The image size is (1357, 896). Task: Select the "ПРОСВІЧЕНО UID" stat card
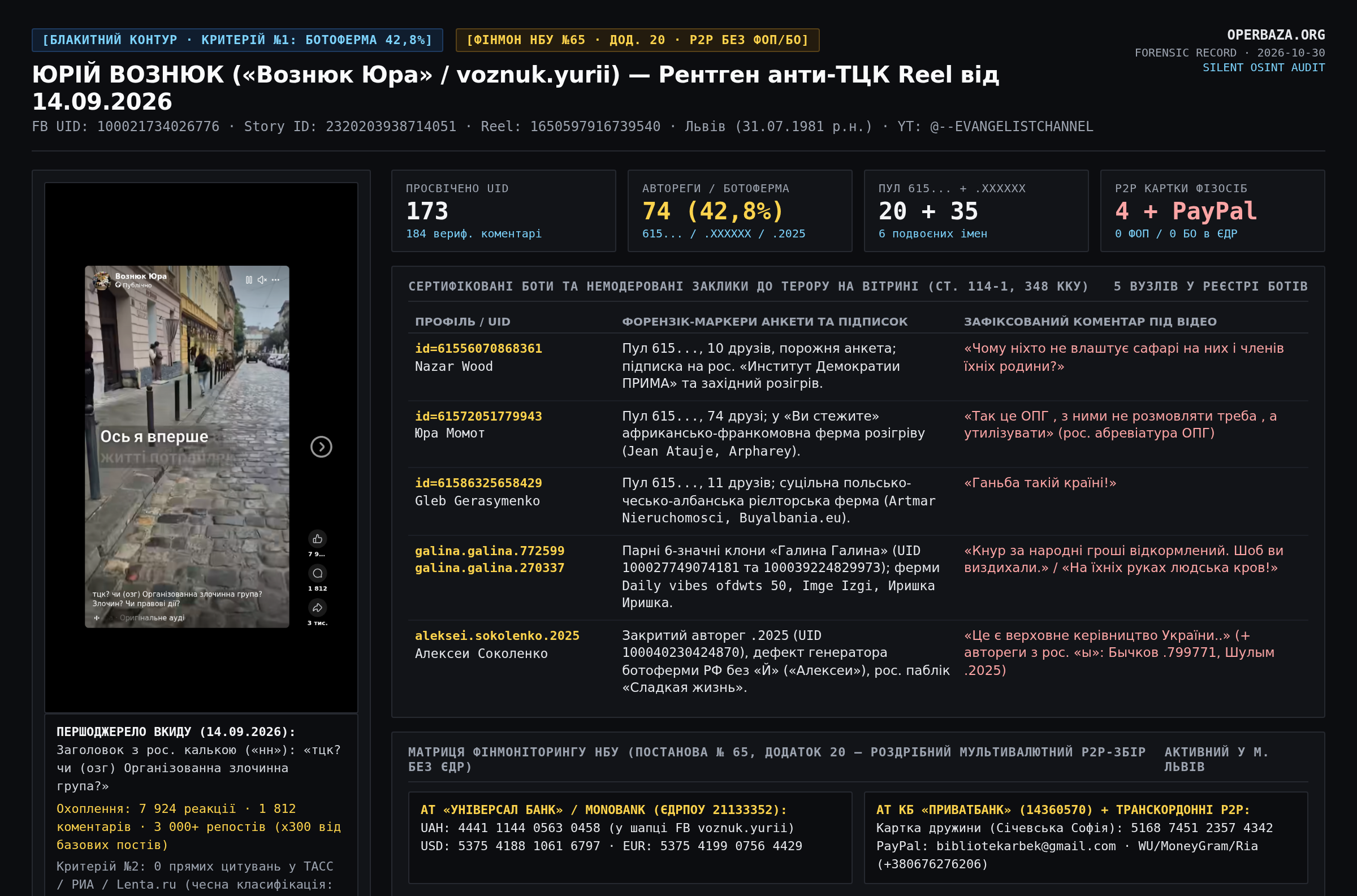[x=503, y=211]
